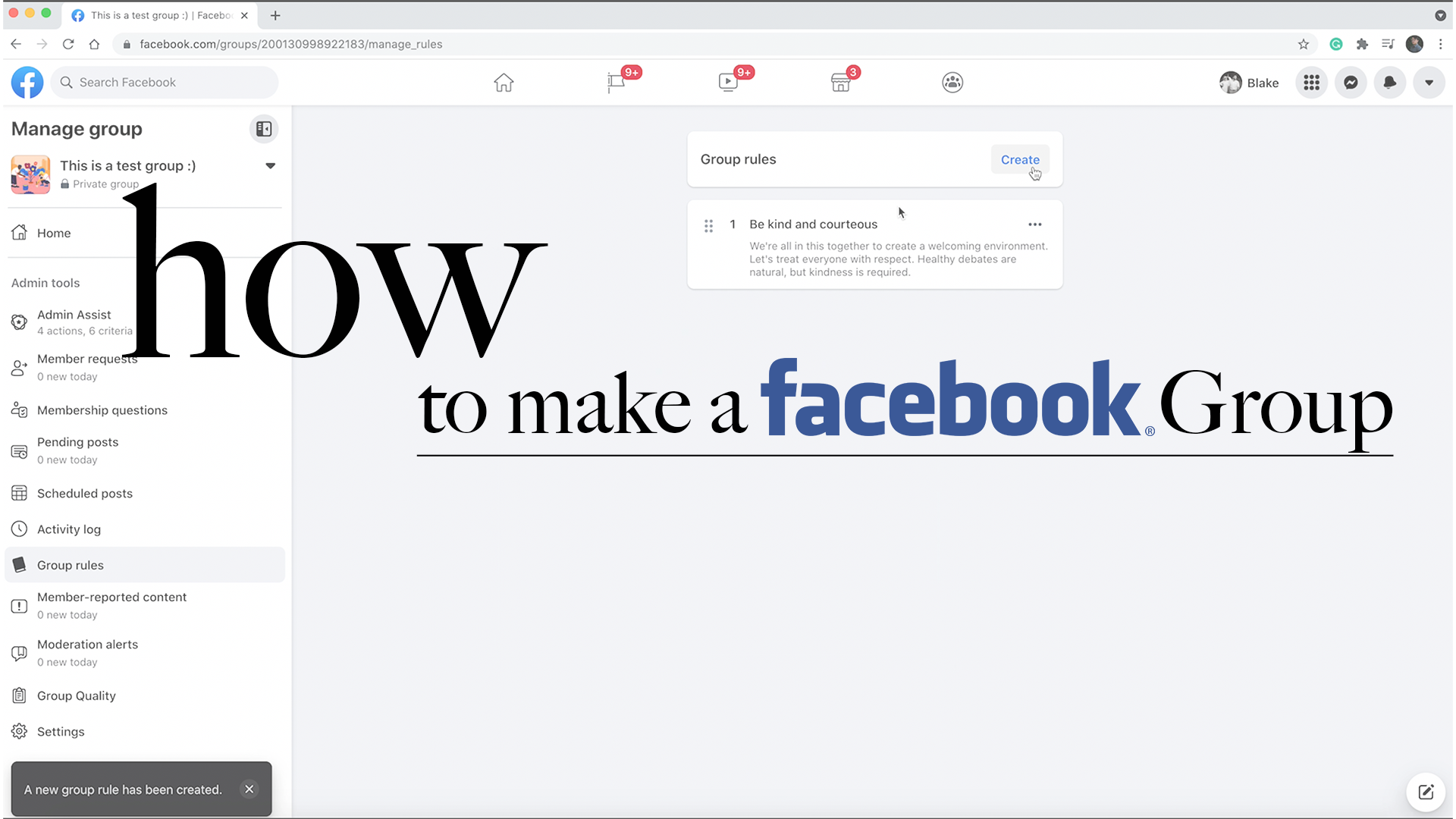Open Facebook Home feed icon
Screen dimensions: 1456x819
click(504, 83)
